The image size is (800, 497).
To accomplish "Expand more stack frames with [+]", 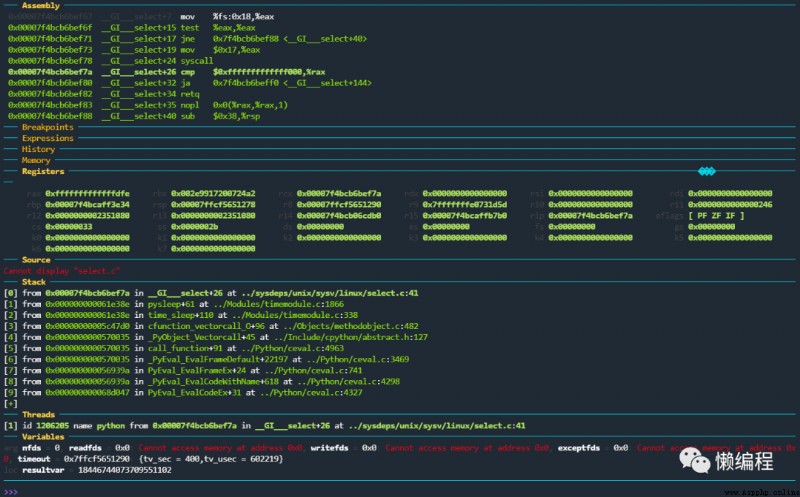I will click(10, 404).
